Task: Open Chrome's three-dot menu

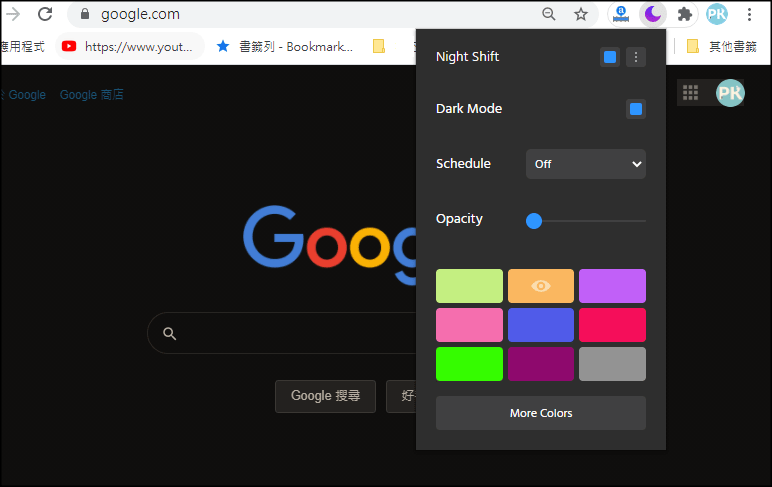Action: point(749,14)
